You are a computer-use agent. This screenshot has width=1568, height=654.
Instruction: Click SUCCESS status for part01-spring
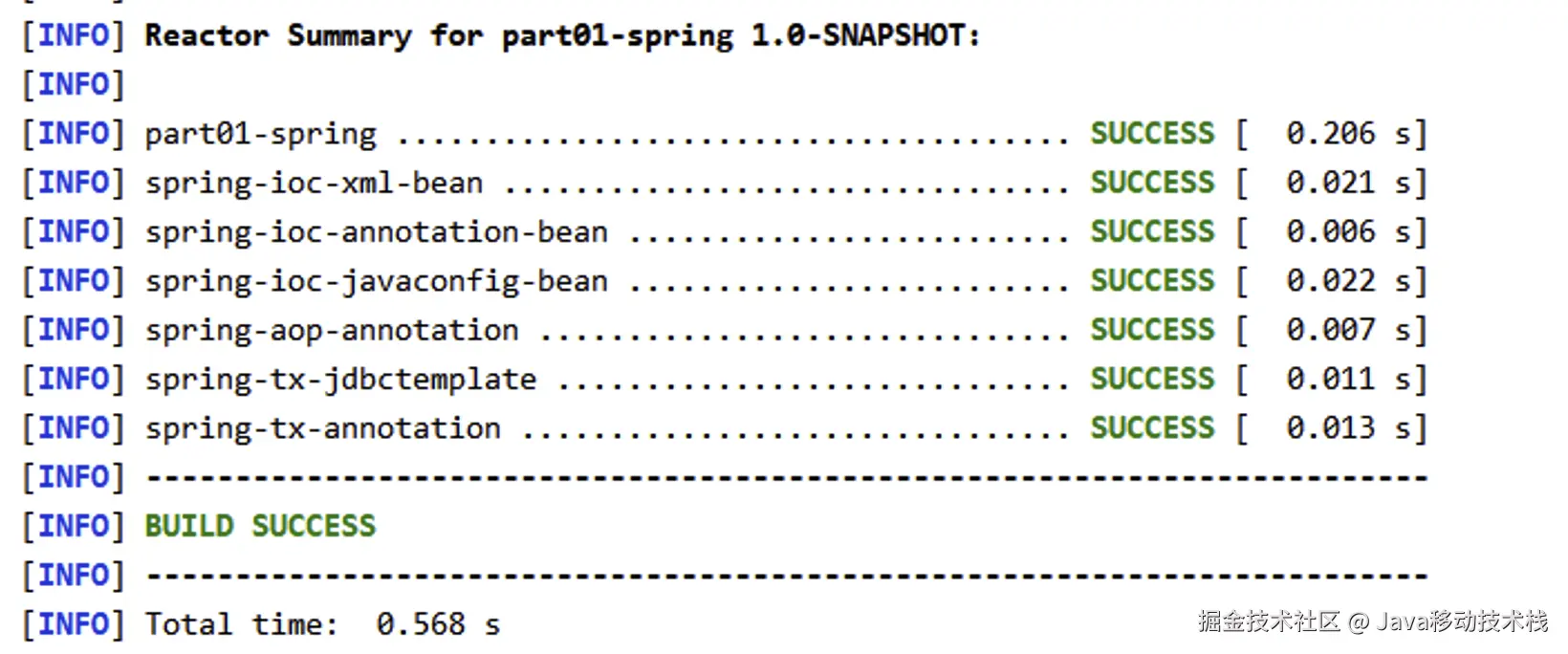(x=1152, y=133)
